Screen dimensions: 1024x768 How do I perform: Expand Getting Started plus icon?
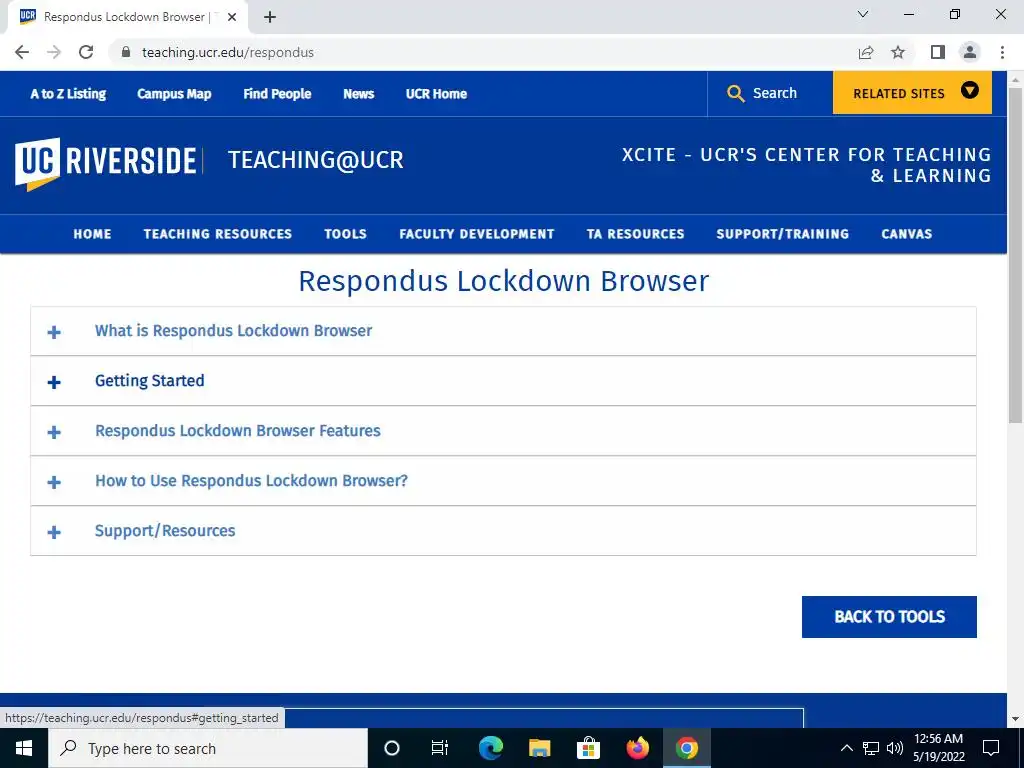[54, 382]
